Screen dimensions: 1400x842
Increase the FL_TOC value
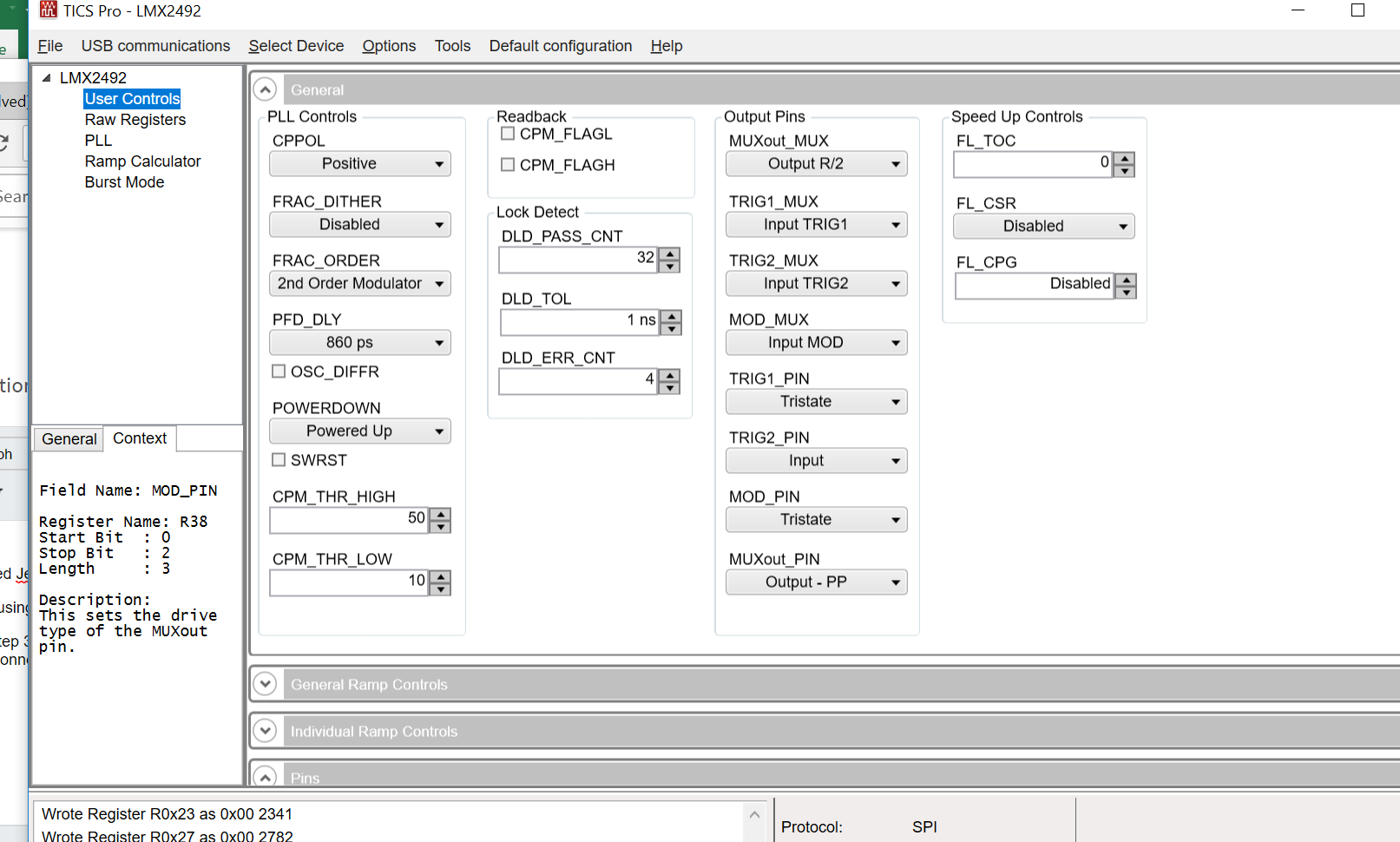1124,159
